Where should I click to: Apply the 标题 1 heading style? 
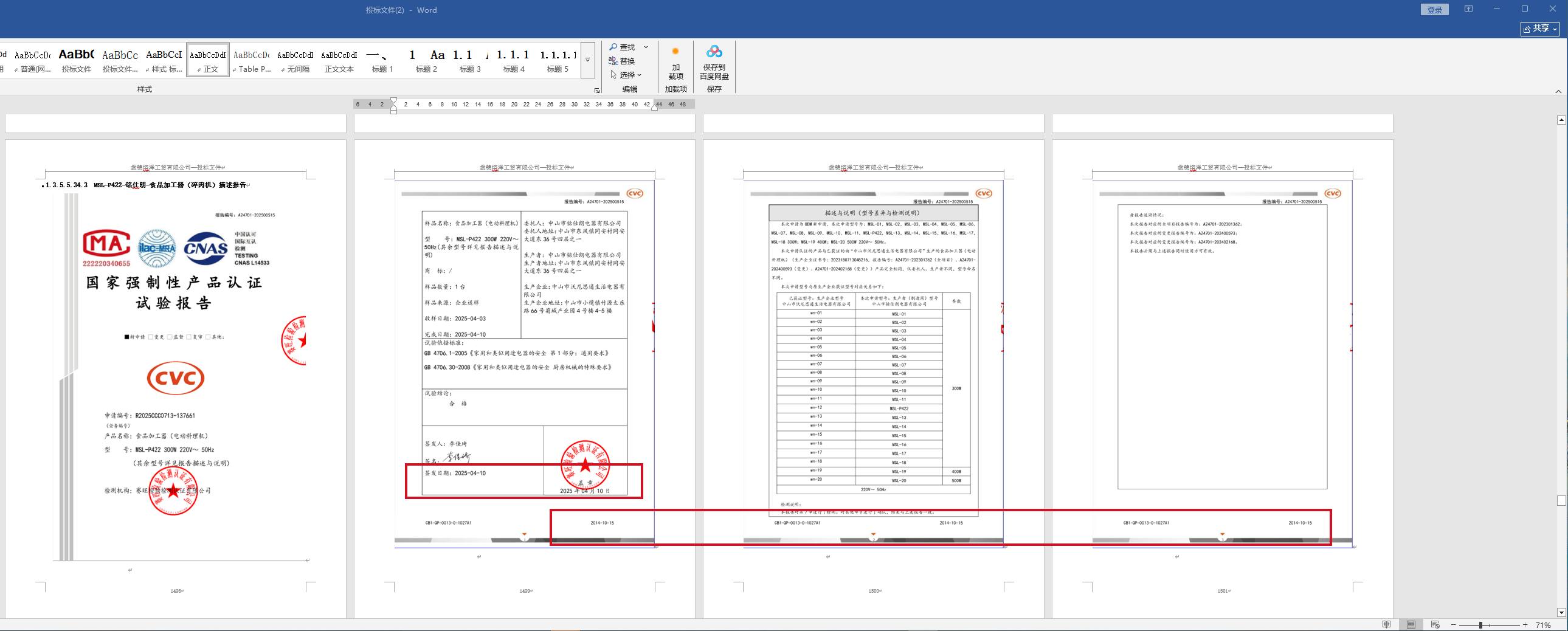(383, 60)
